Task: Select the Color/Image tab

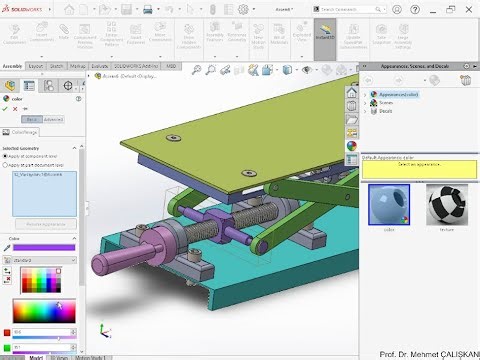Action: click(20, 132)
